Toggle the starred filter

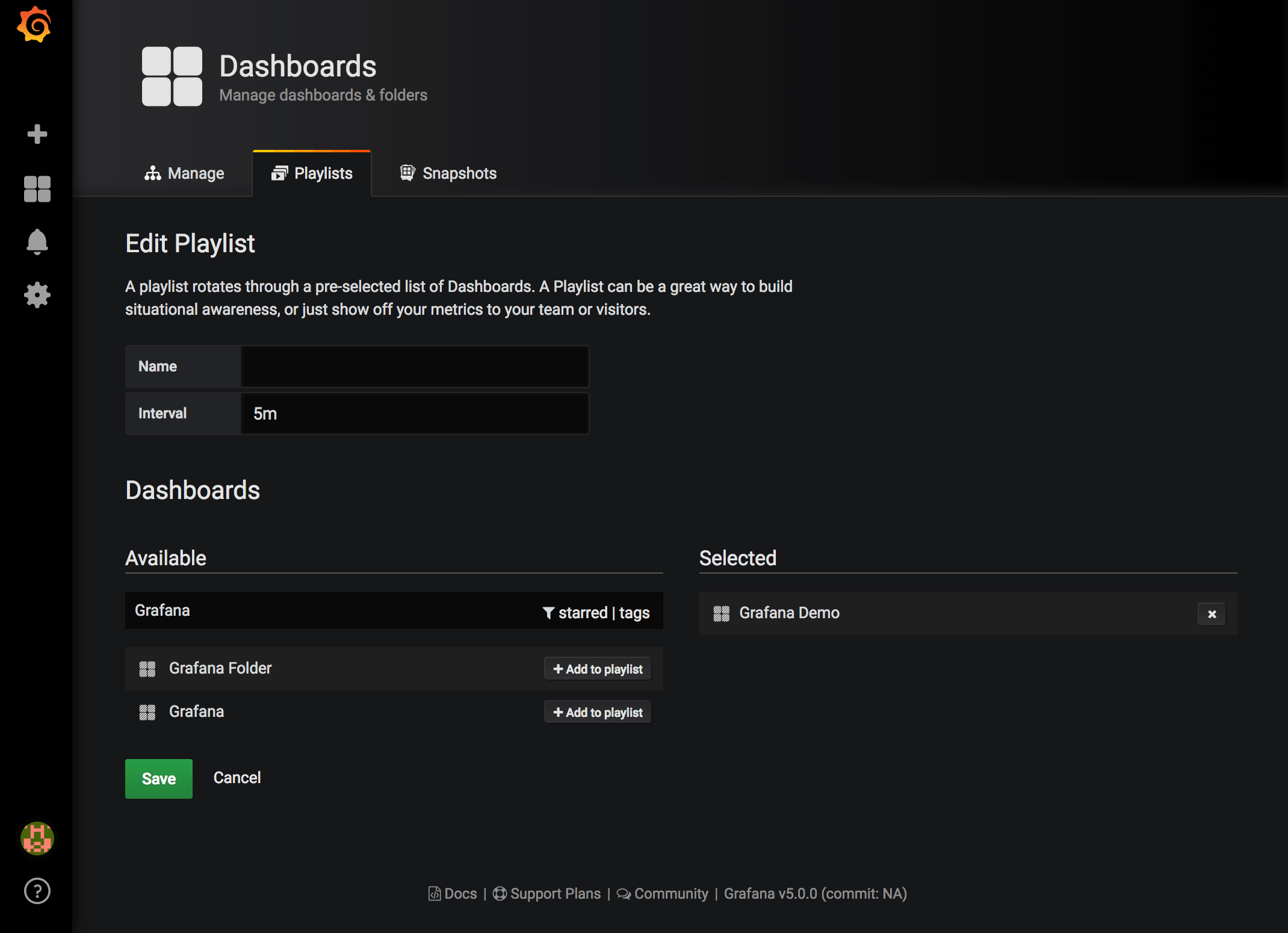coord(582,613)
